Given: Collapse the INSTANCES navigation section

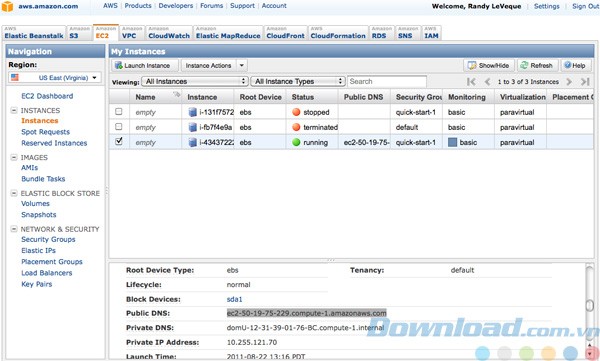Looking at the screenshot, I should 14,110.
